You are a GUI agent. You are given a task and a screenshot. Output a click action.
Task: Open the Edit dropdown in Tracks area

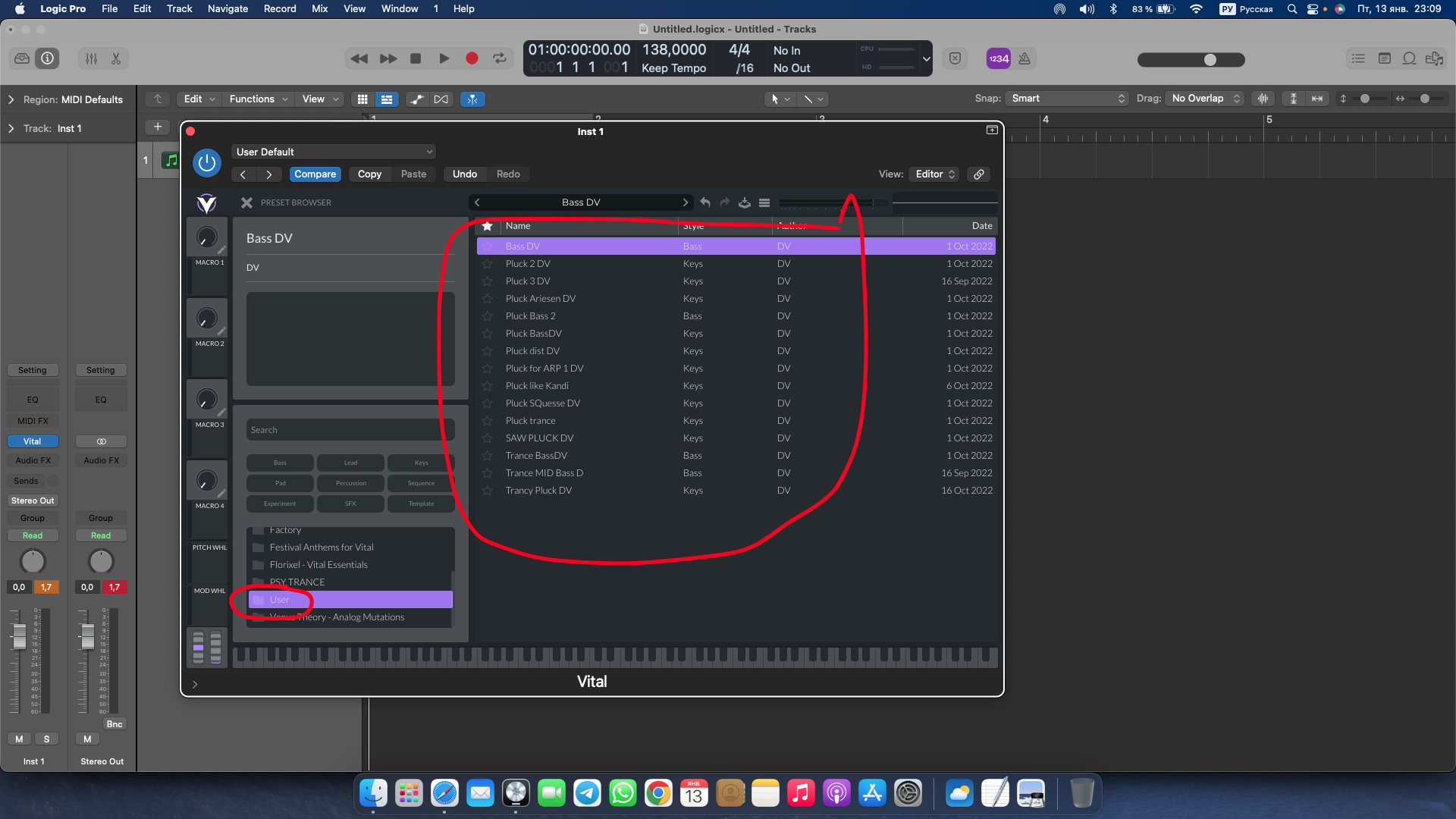click(x=199, y=99)
